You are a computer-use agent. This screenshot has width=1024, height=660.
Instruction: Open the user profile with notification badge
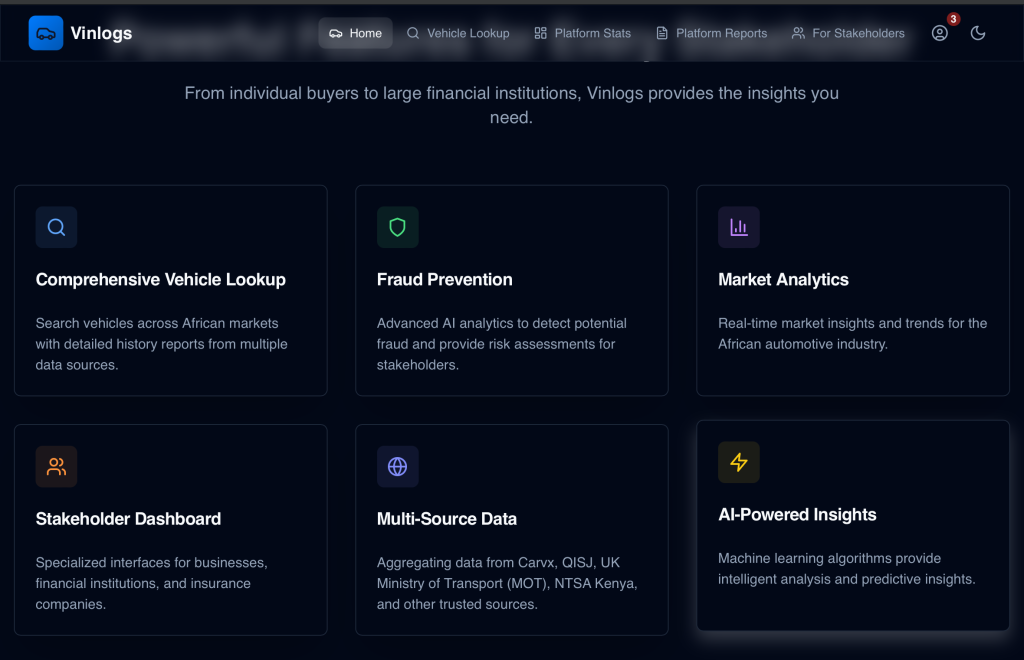(939, 33)
